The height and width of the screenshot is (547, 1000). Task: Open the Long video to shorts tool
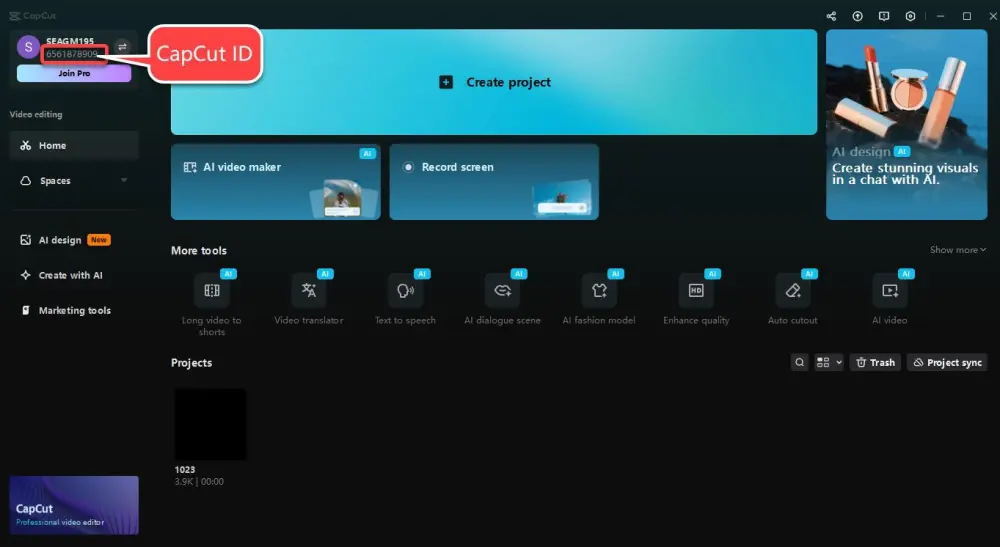(212, 291)
